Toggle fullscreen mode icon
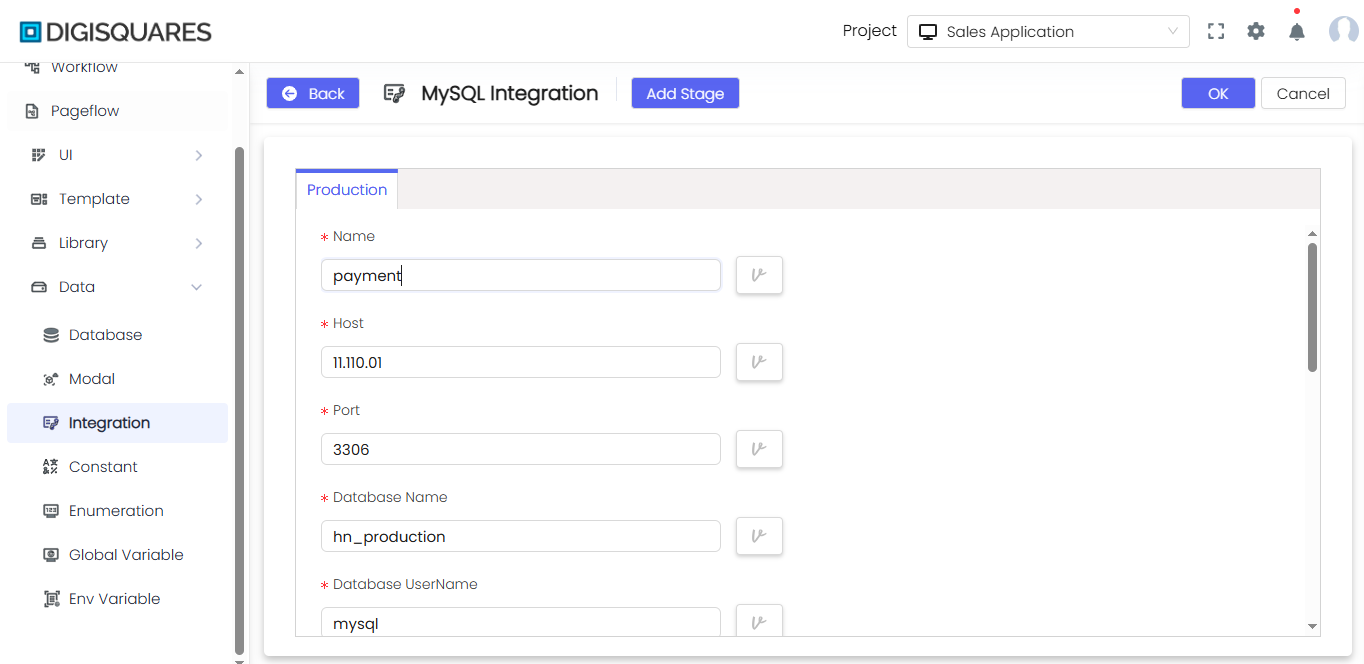 [1216, 31]
